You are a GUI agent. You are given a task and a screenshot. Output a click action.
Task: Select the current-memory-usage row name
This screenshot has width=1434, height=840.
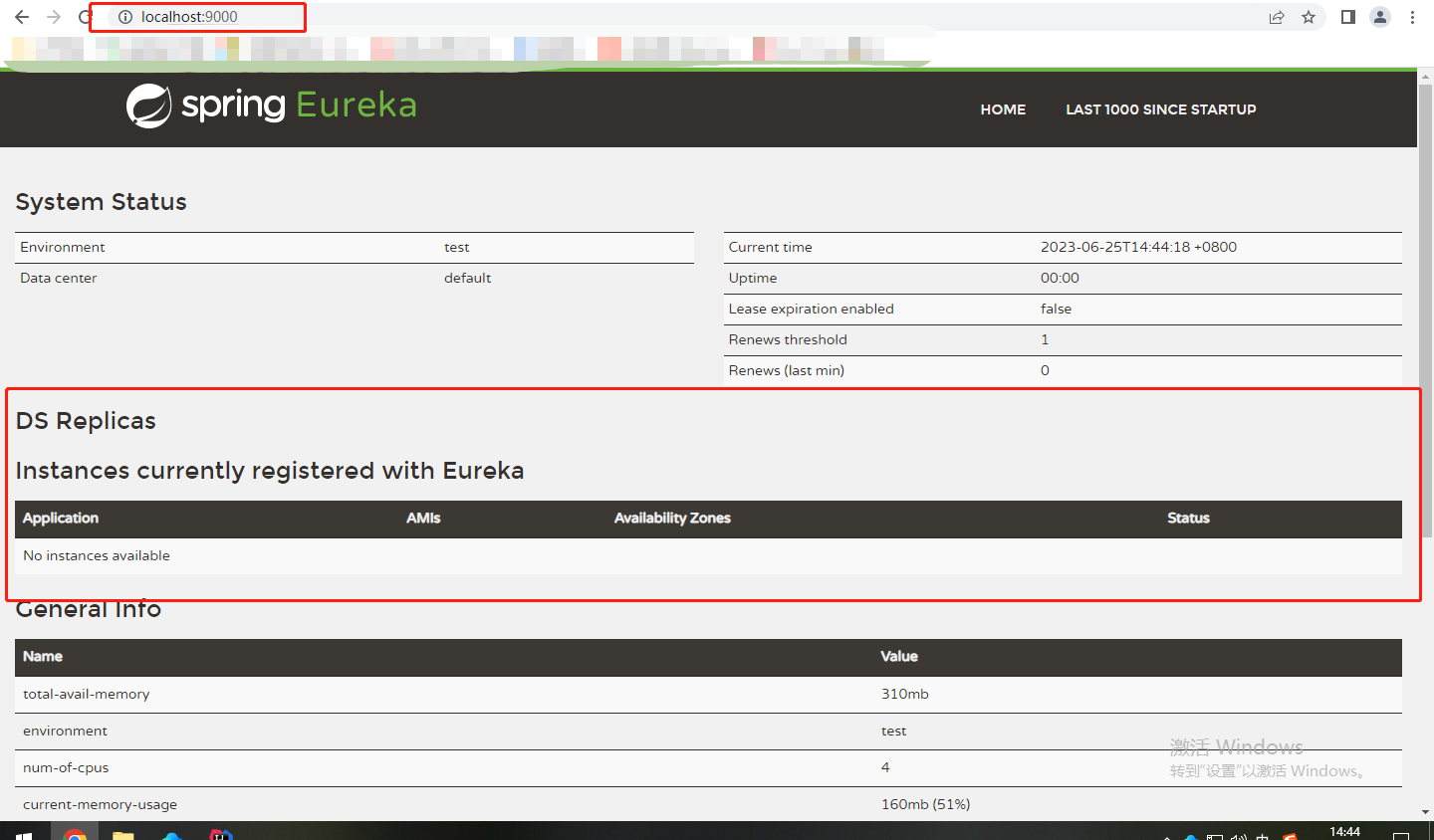click(100, 805)
